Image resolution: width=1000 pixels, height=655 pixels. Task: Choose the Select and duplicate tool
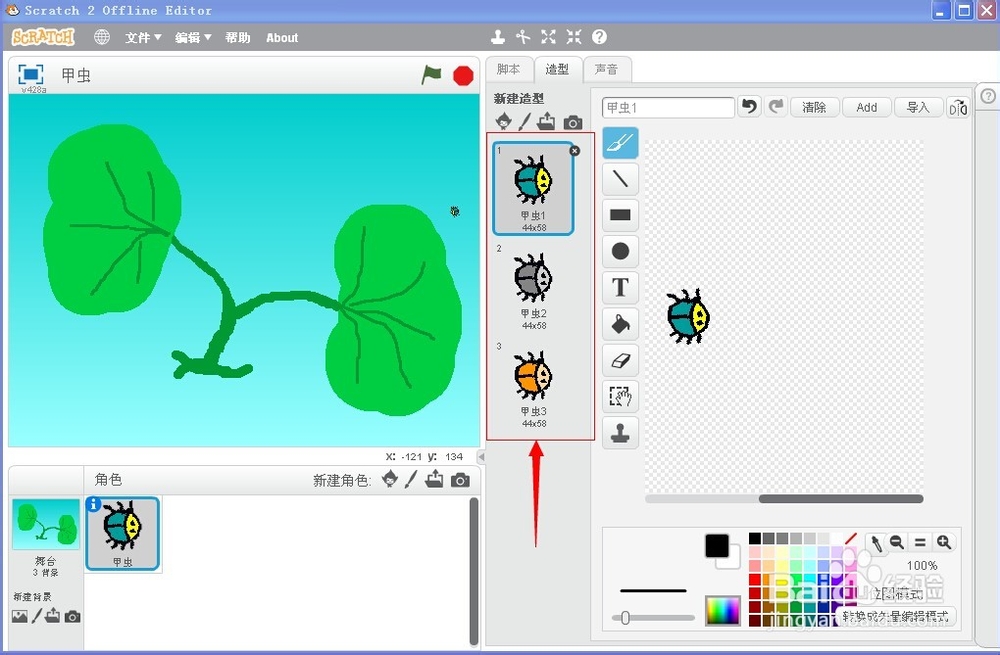621,397
